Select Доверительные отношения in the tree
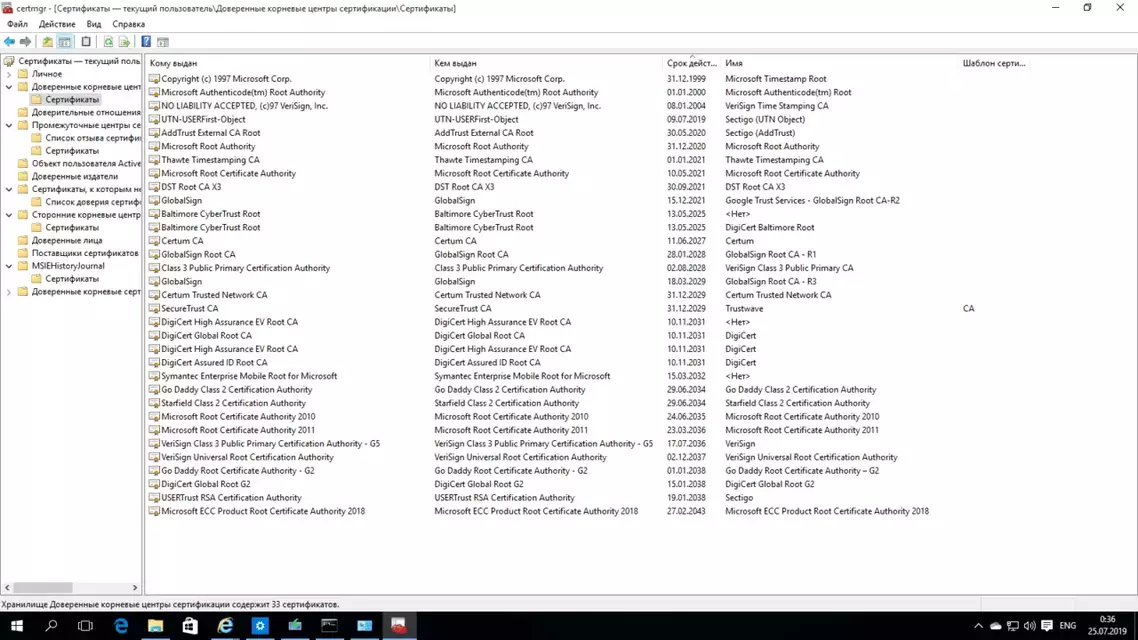Screen dimensions: 1138x640 [x=86, y=112]
